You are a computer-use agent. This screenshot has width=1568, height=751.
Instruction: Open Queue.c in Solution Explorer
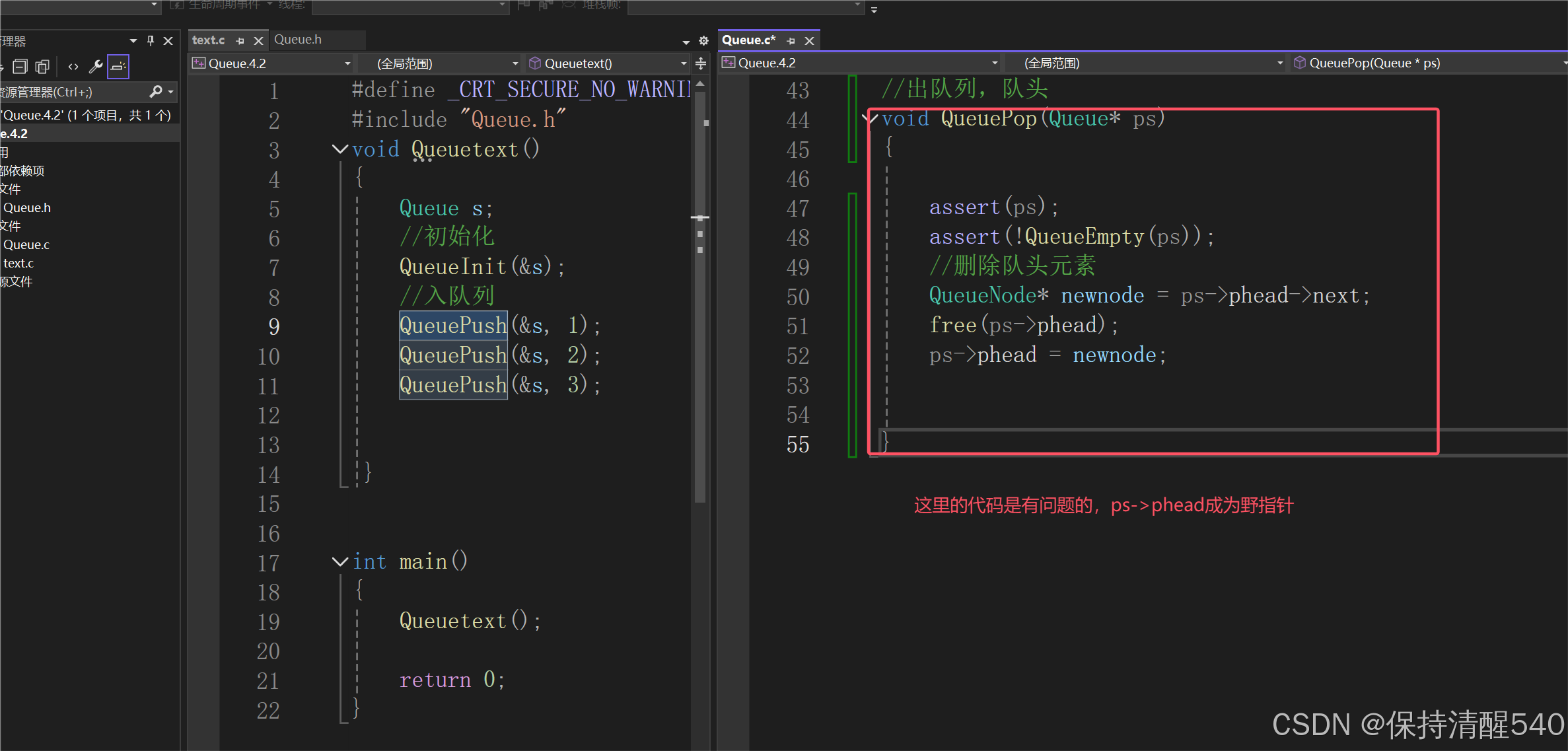click(x=26, y=244)
